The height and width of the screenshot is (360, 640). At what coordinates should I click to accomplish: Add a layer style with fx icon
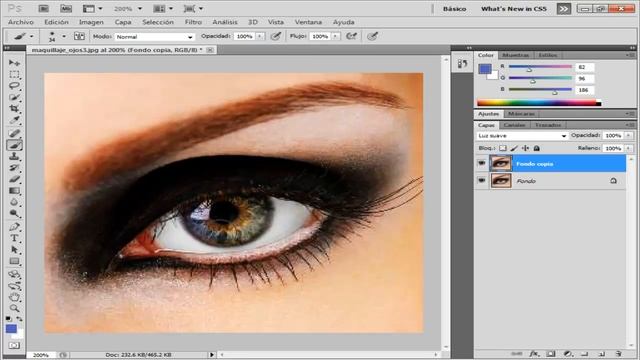pos(534,354)
